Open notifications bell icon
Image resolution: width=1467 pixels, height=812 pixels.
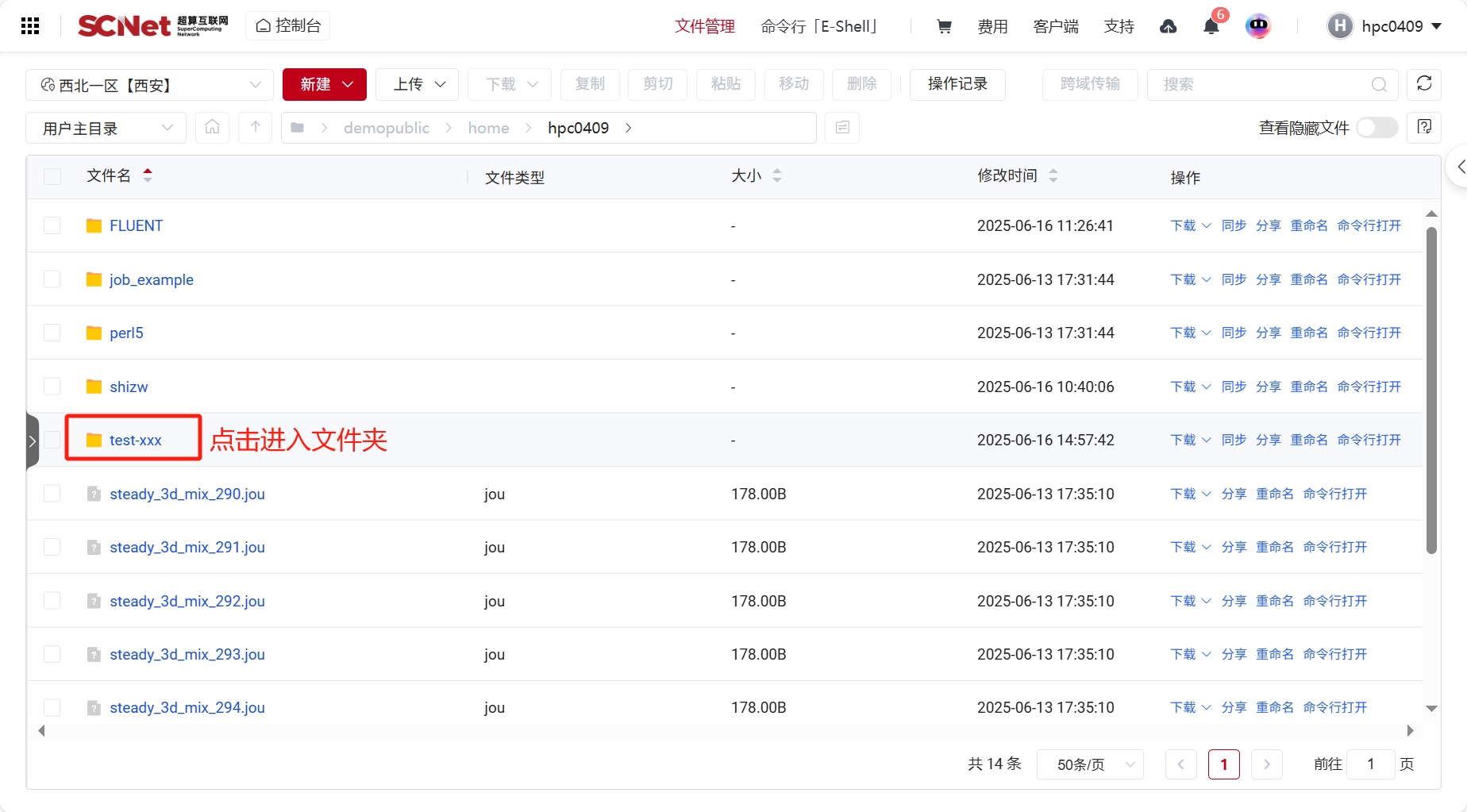point(1211,27)
